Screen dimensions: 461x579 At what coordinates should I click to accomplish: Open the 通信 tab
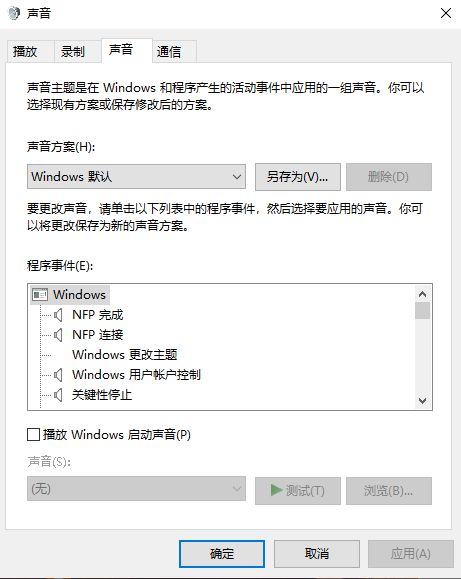169,51
